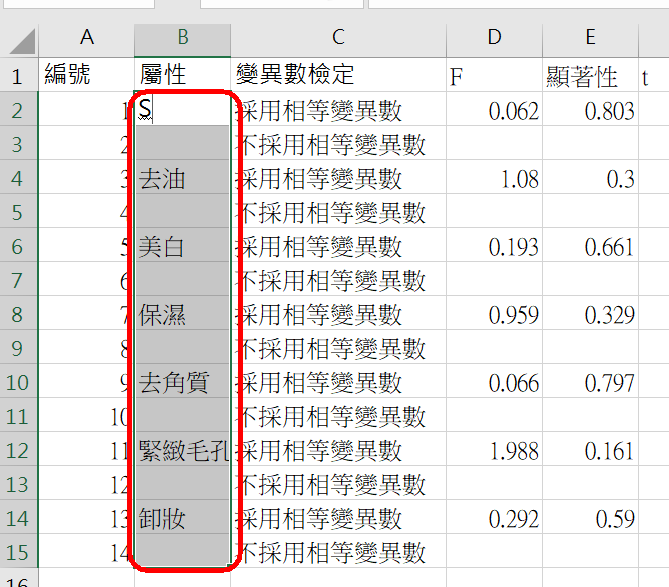The width and height of the screenshot is (669, 587).
Task: Select column E header
Action: click(590, 38)
